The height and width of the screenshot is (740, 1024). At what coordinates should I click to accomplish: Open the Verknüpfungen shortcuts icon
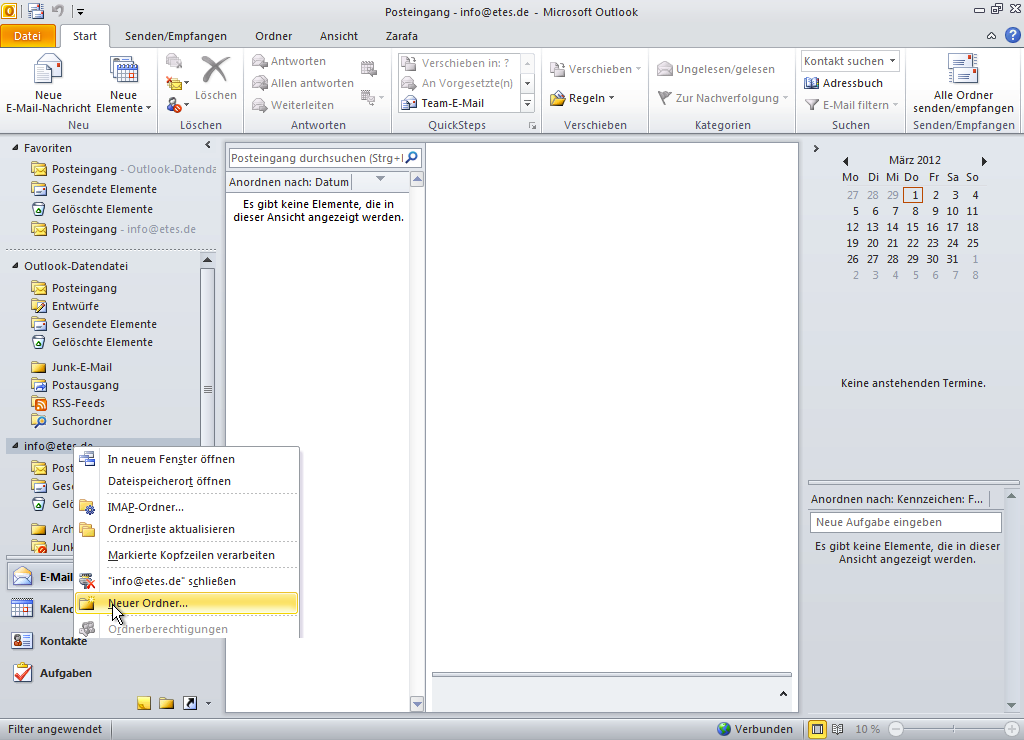190,703
